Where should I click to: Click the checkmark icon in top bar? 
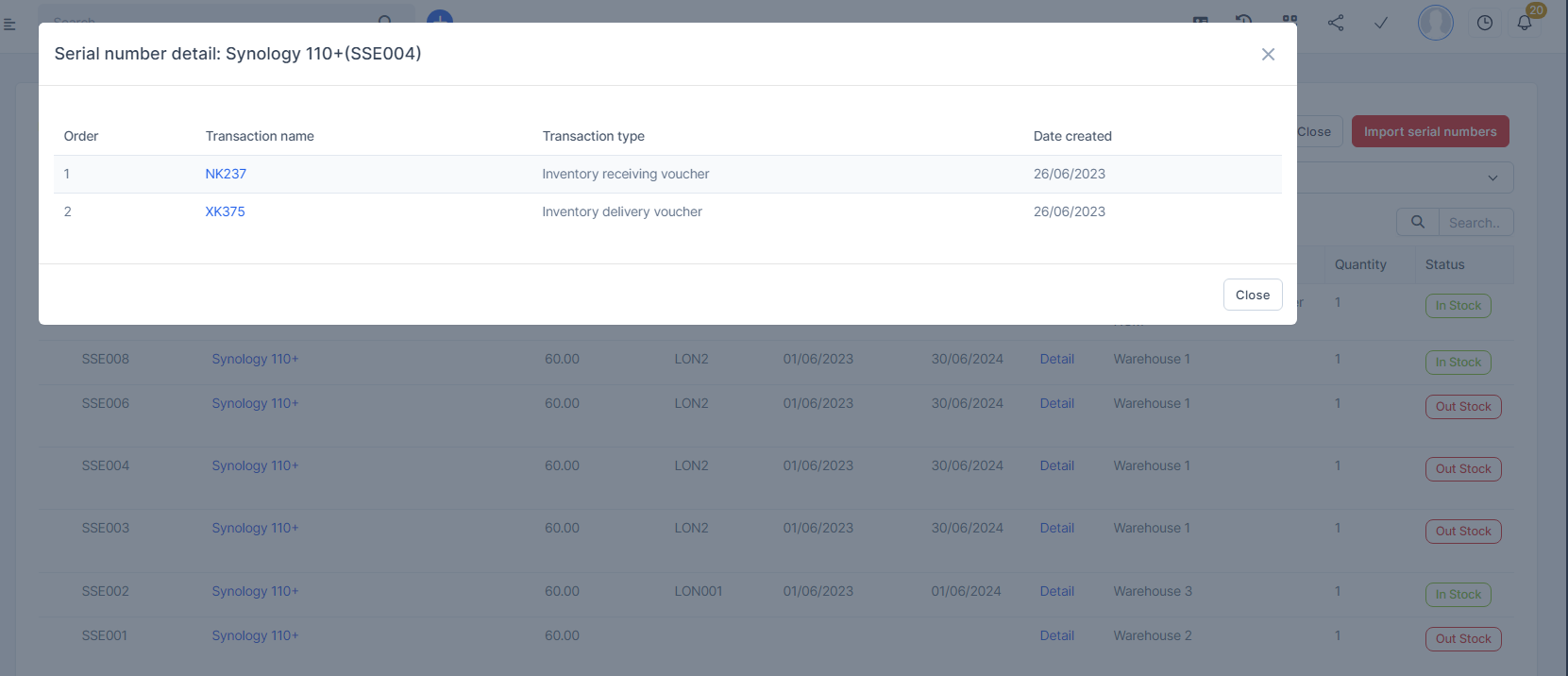coord(1380,23)
